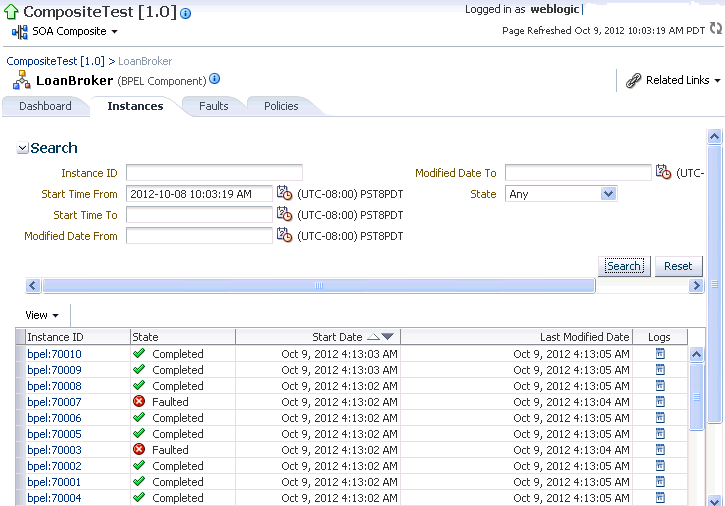View logs icon for bpel:70008

pyautogui.click(x=660, y=385)
